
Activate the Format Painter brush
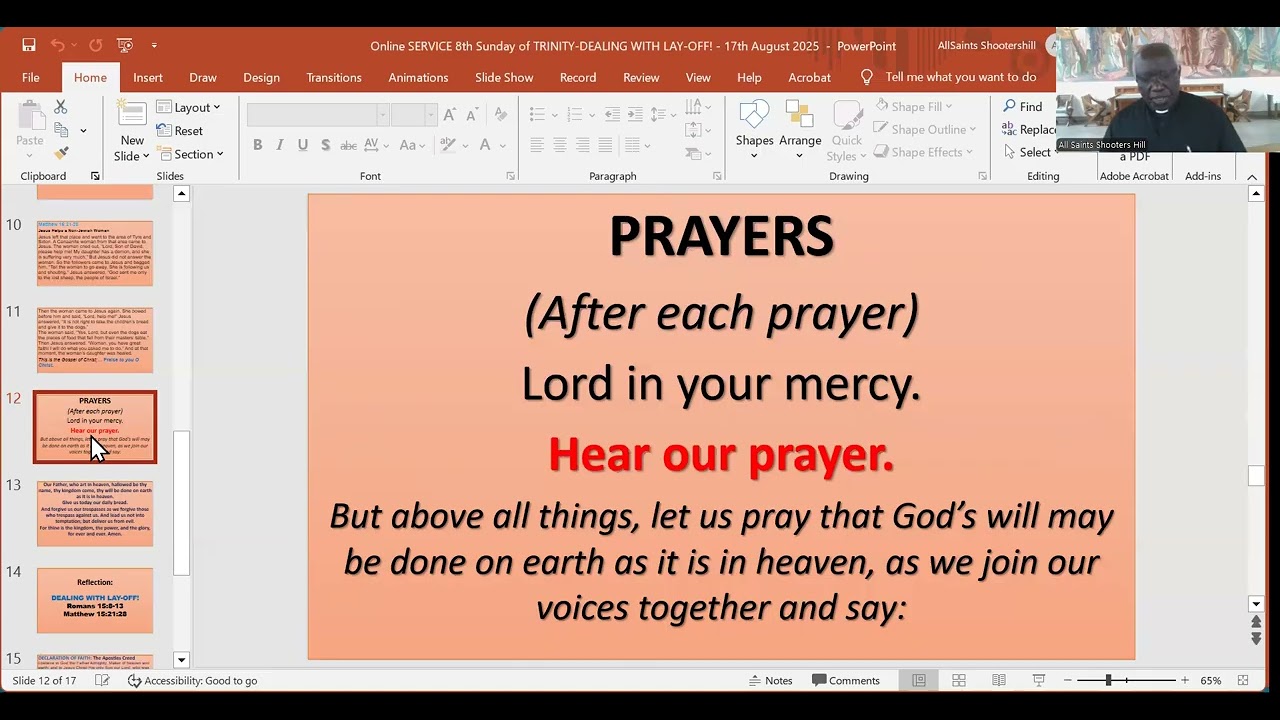pos(61,153)
